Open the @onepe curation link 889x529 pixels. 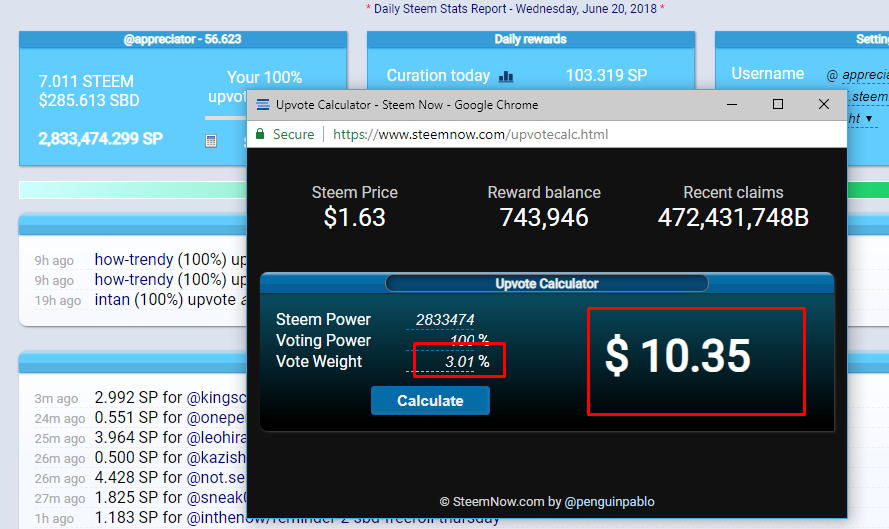point(216,418)
